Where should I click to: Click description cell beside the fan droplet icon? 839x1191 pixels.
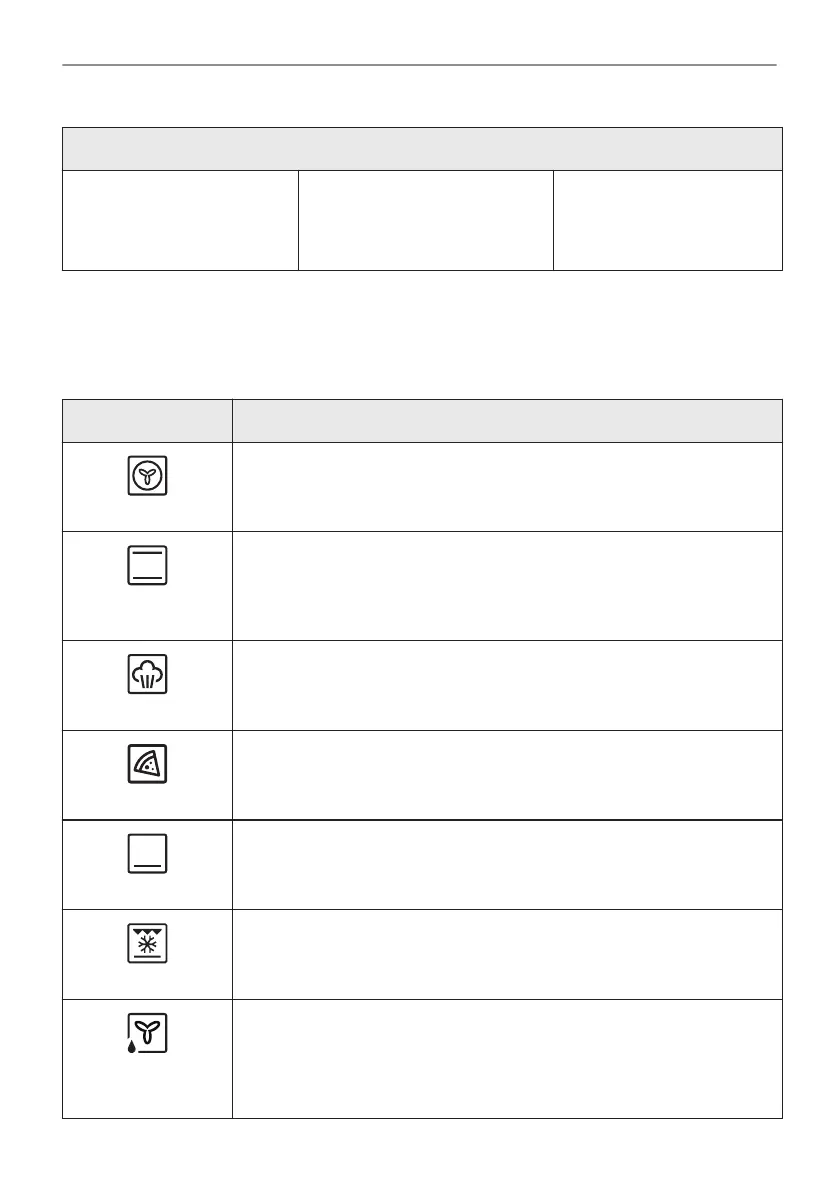point(506,1058)
